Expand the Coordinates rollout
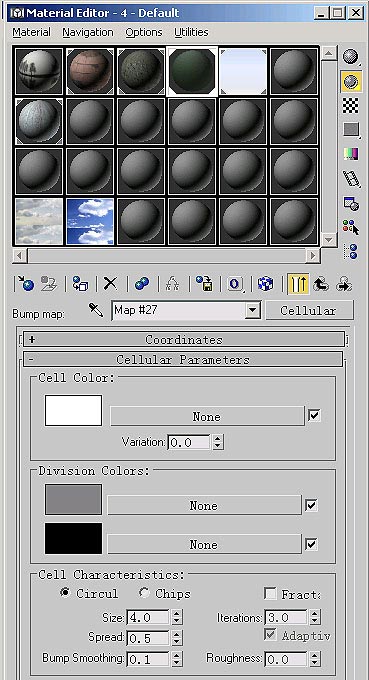This screenshot has width=369, height=680. pos(184,340)
